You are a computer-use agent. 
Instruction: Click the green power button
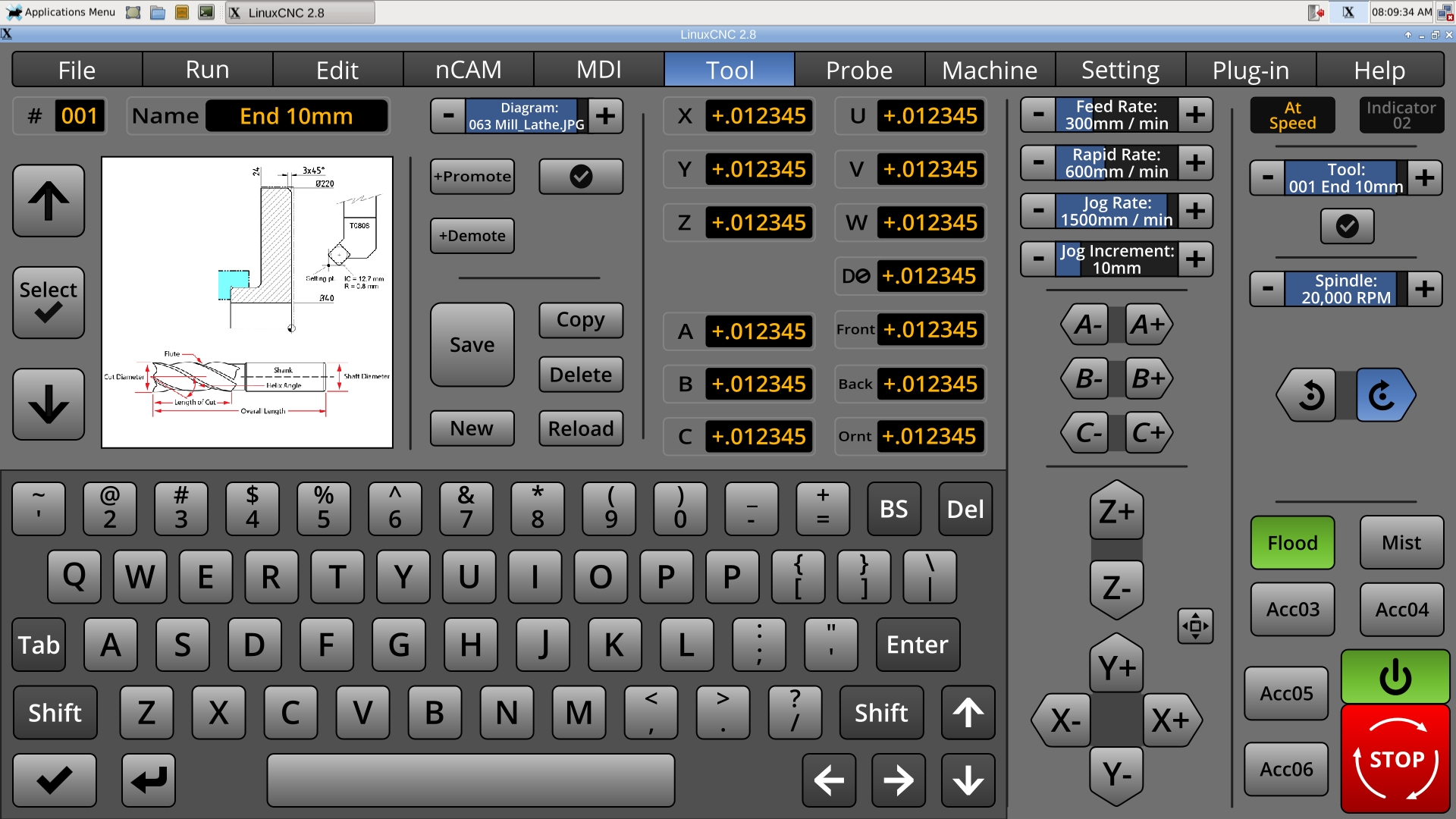click(x=1395, y=676)
